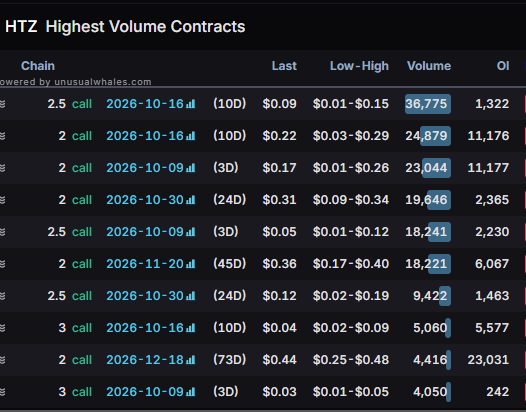Viewport: 526px width, 412px height.
Task: Click stacked-lines icon on 24,879 volume row
Action: click(x=2, y=136)
